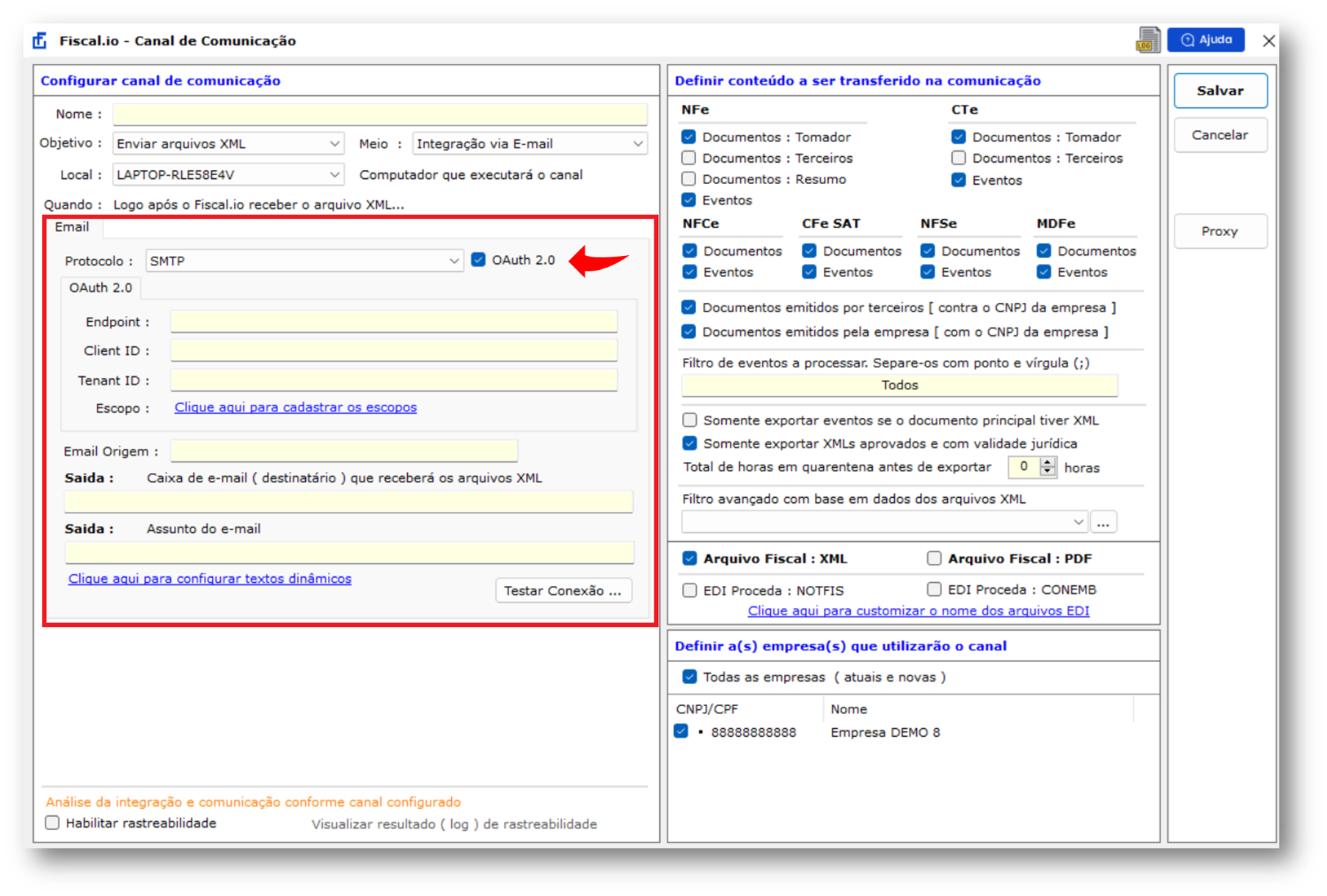1327x896 pixels.
Task: Open the advanced filter ellipsis button
Action: (1103, 522)
